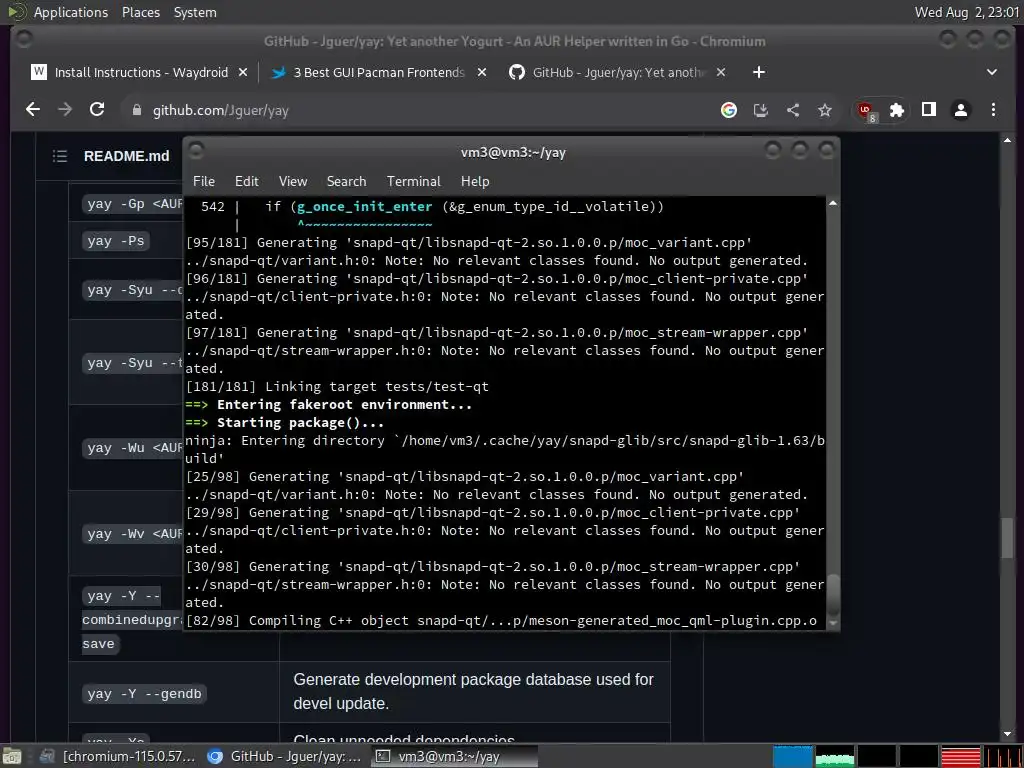Viewport: 1024px width, 768px height.
Task: Click 'Generate development package database' description
Action: (x=473, y=692)
